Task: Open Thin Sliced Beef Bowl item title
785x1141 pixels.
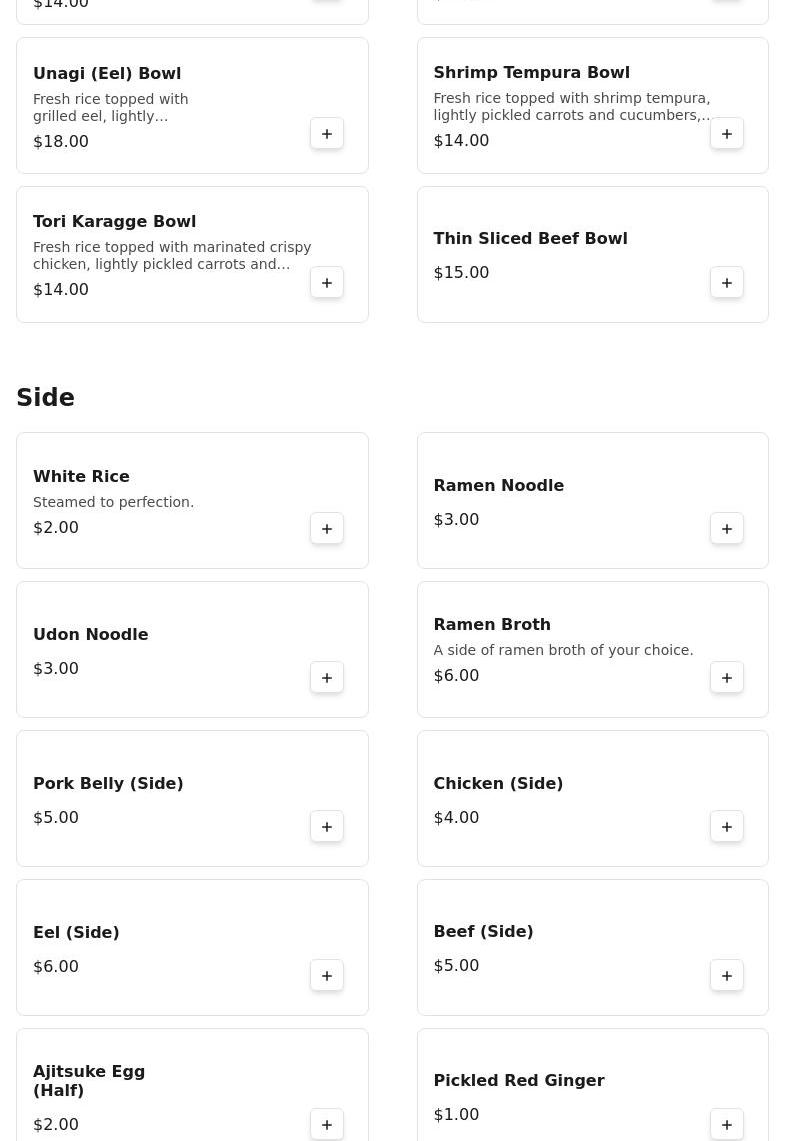Action: pyautogui.click(x=530, y=239)
